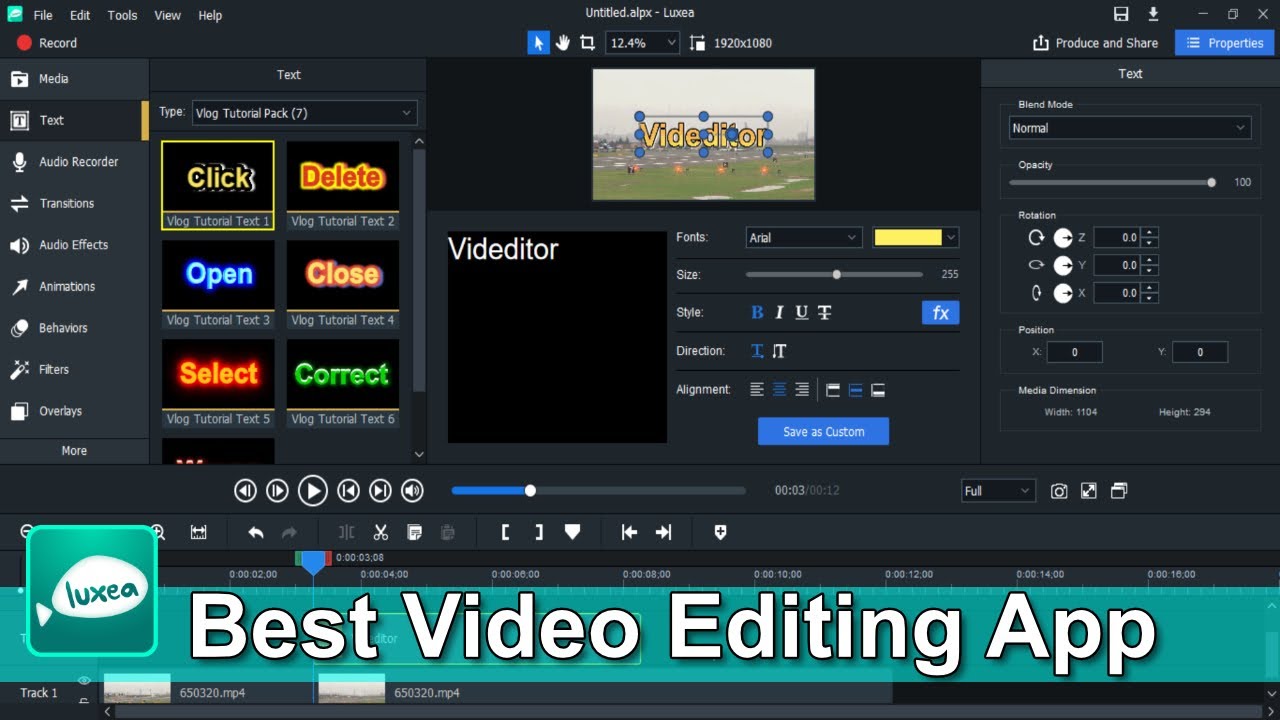Click the main Play button
This screenshot has height=720, width=1280.
tap(313, 491)
